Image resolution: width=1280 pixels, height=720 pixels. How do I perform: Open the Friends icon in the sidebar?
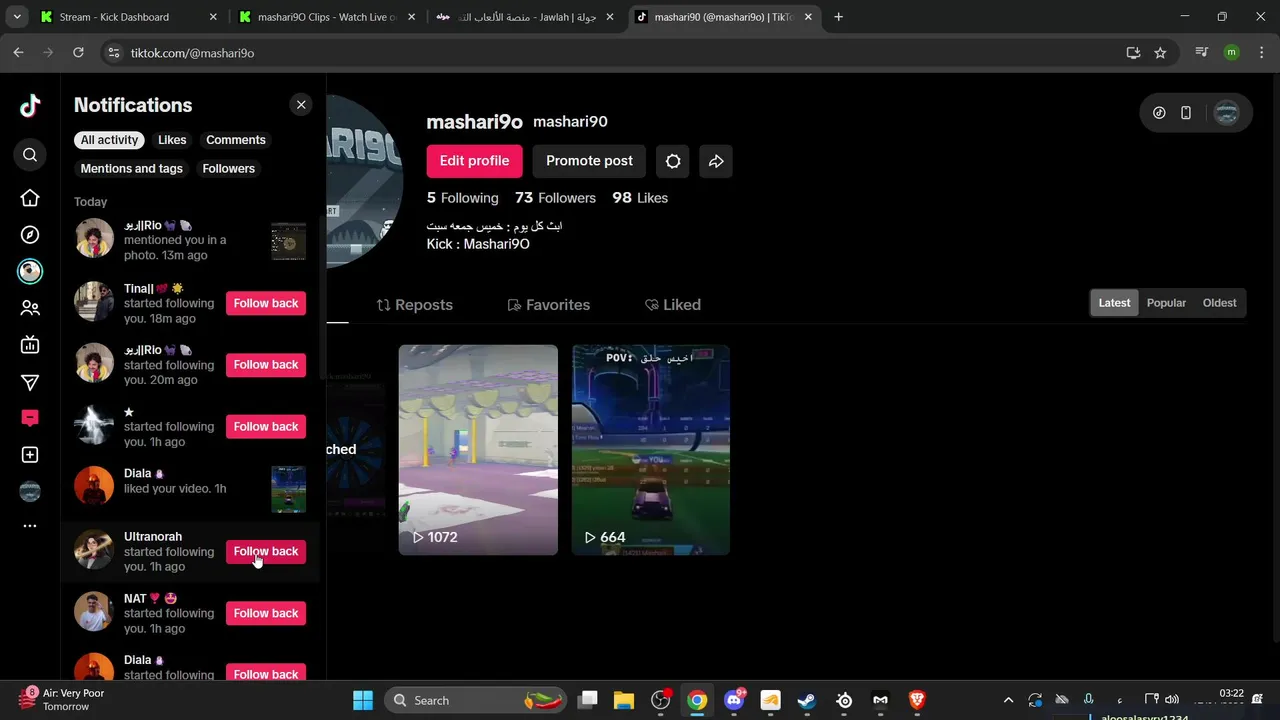(x=30, y=308)
